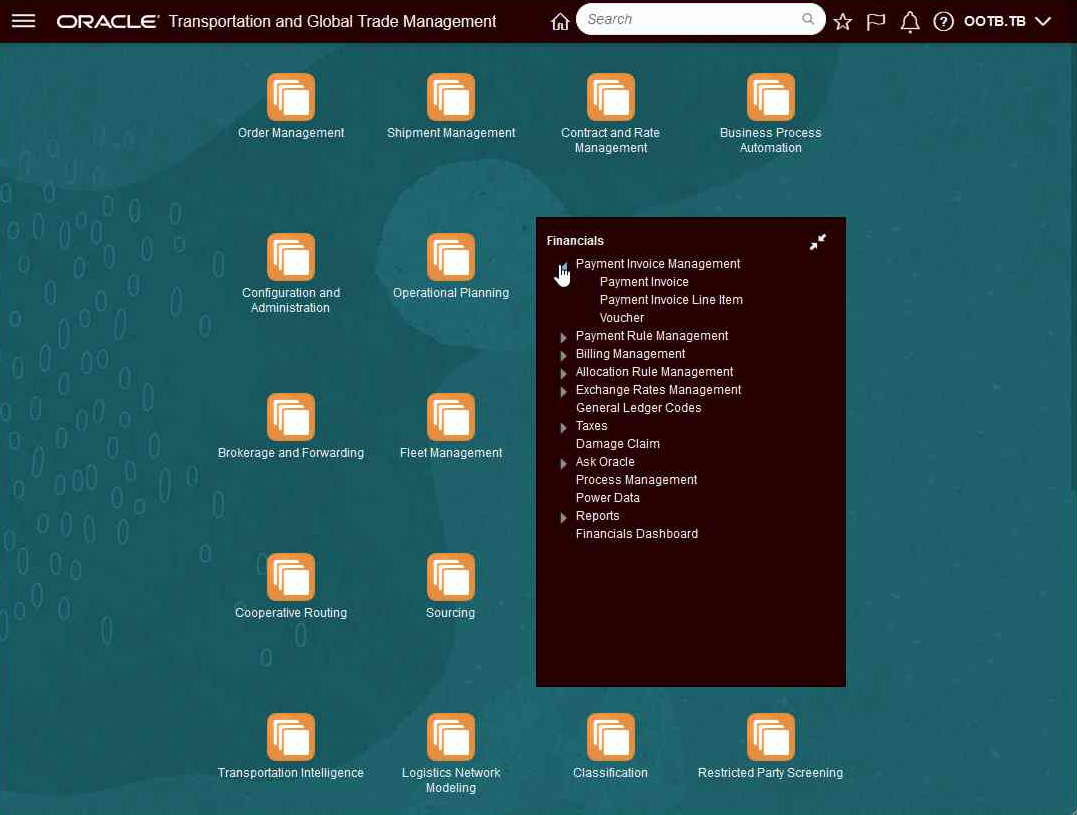Click the Sourcing text label
1077x815 pixels.
(x=451, y=612)
